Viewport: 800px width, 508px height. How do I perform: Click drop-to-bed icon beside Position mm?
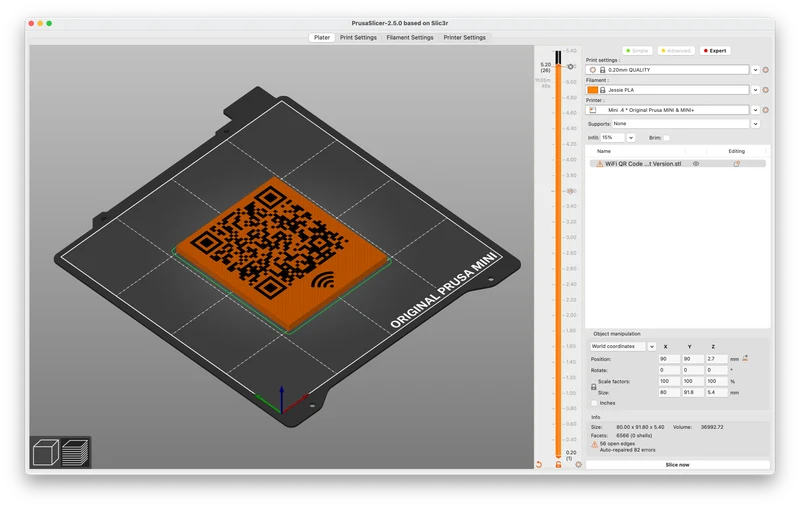[x=745, y=359]
